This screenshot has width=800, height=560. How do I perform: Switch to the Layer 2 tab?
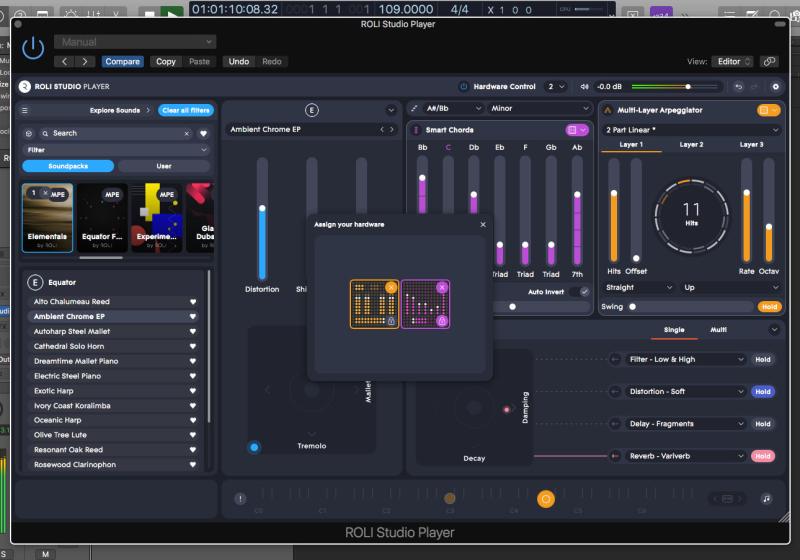[691, 145]
